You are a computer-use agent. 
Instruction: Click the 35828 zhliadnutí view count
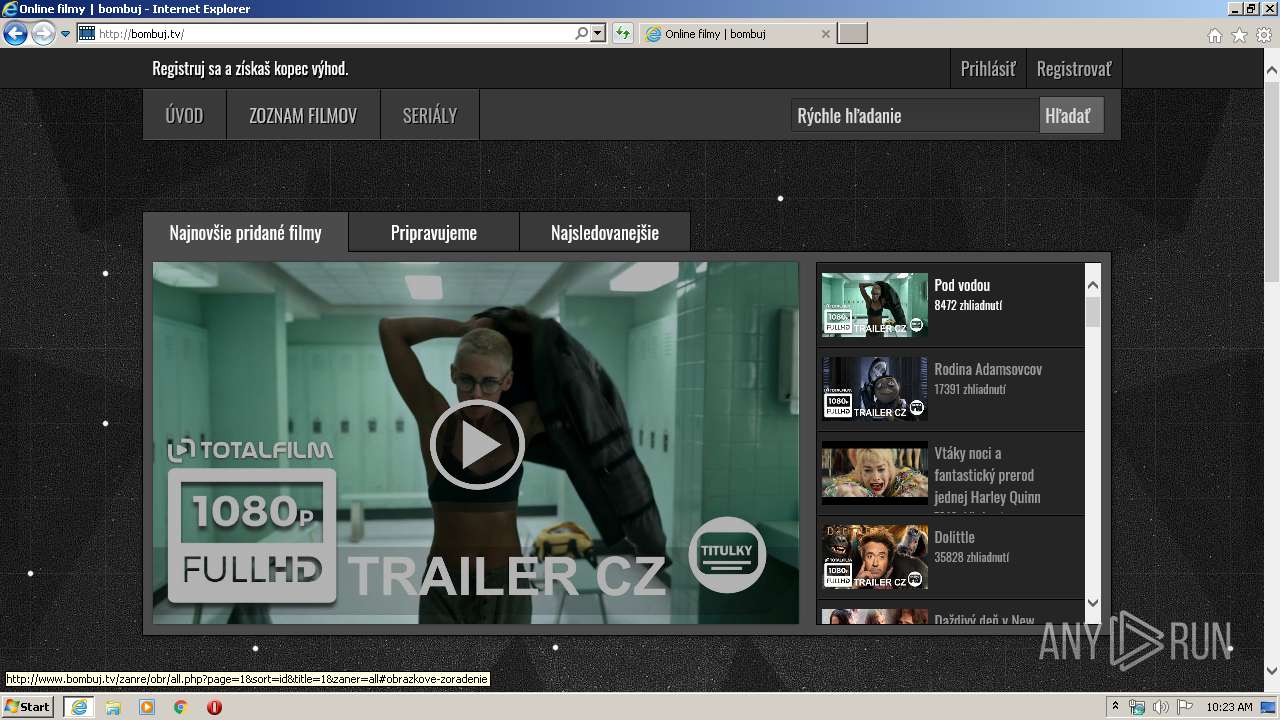coord(971,557)
